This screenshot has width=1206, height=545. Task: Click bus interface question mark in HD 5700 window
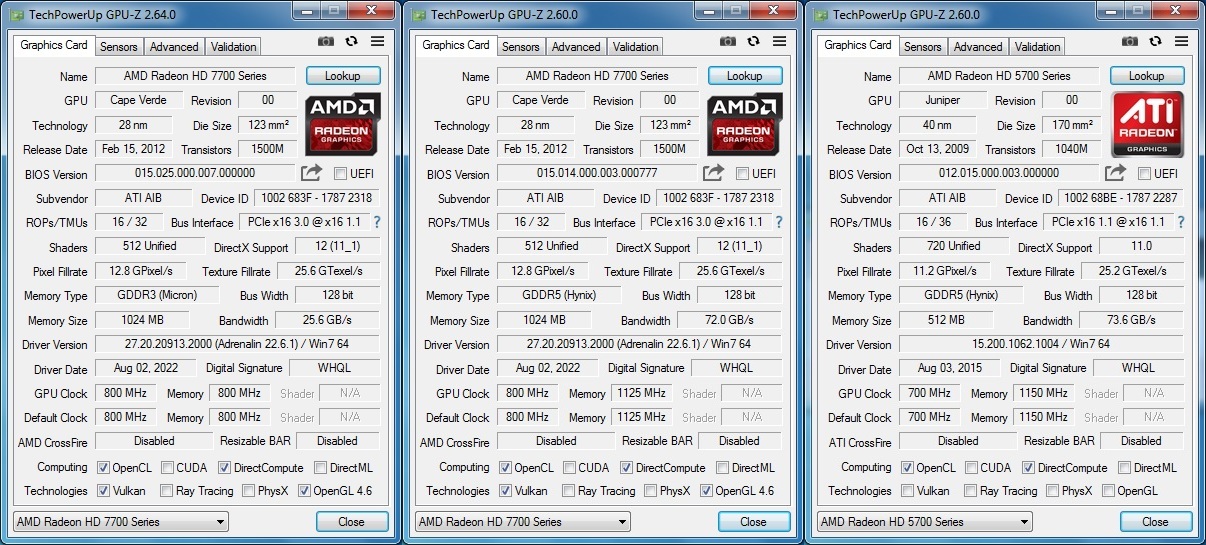pyautogui.click(x=1181, y=222)
